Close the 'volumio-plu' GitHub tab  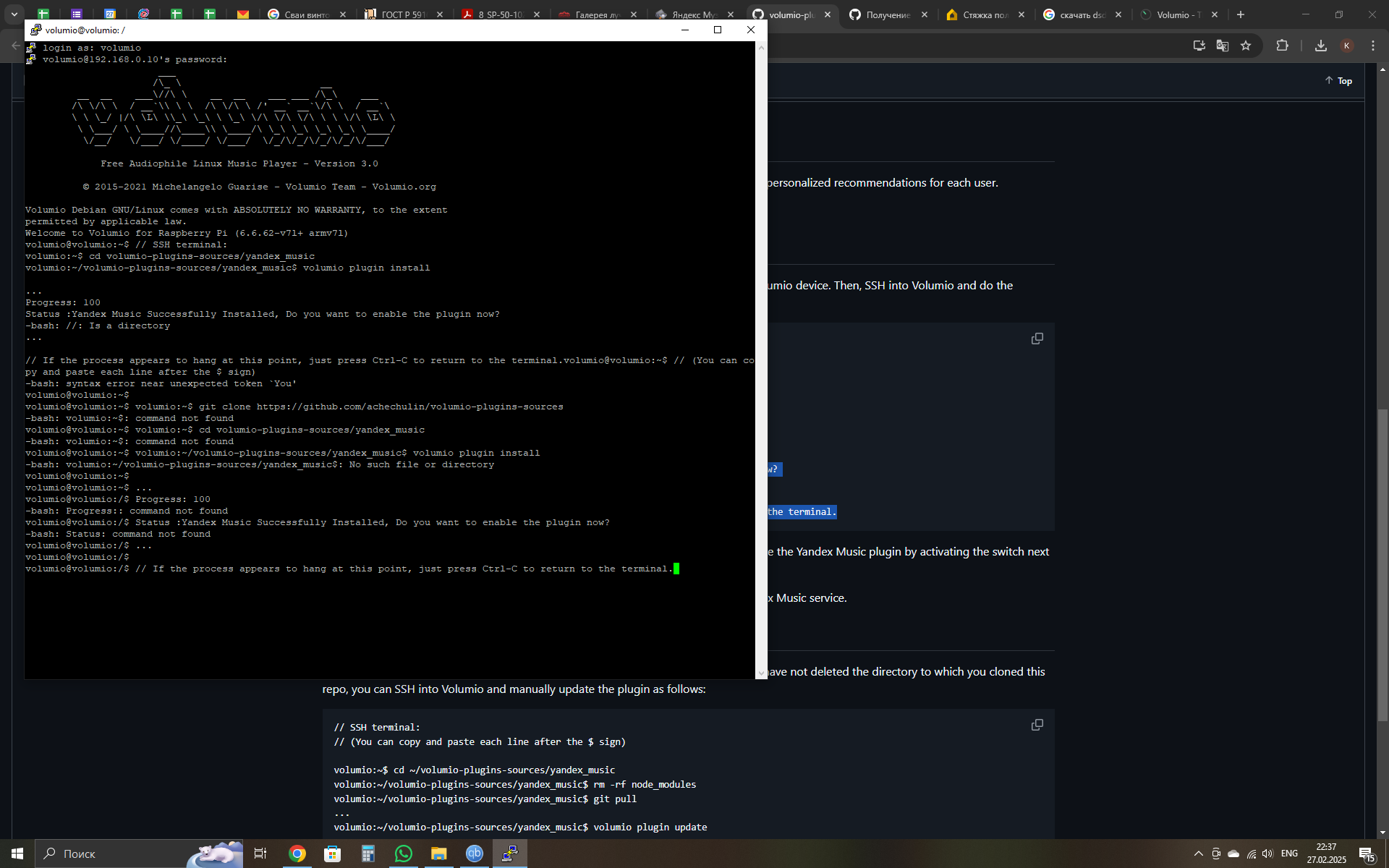828,14
